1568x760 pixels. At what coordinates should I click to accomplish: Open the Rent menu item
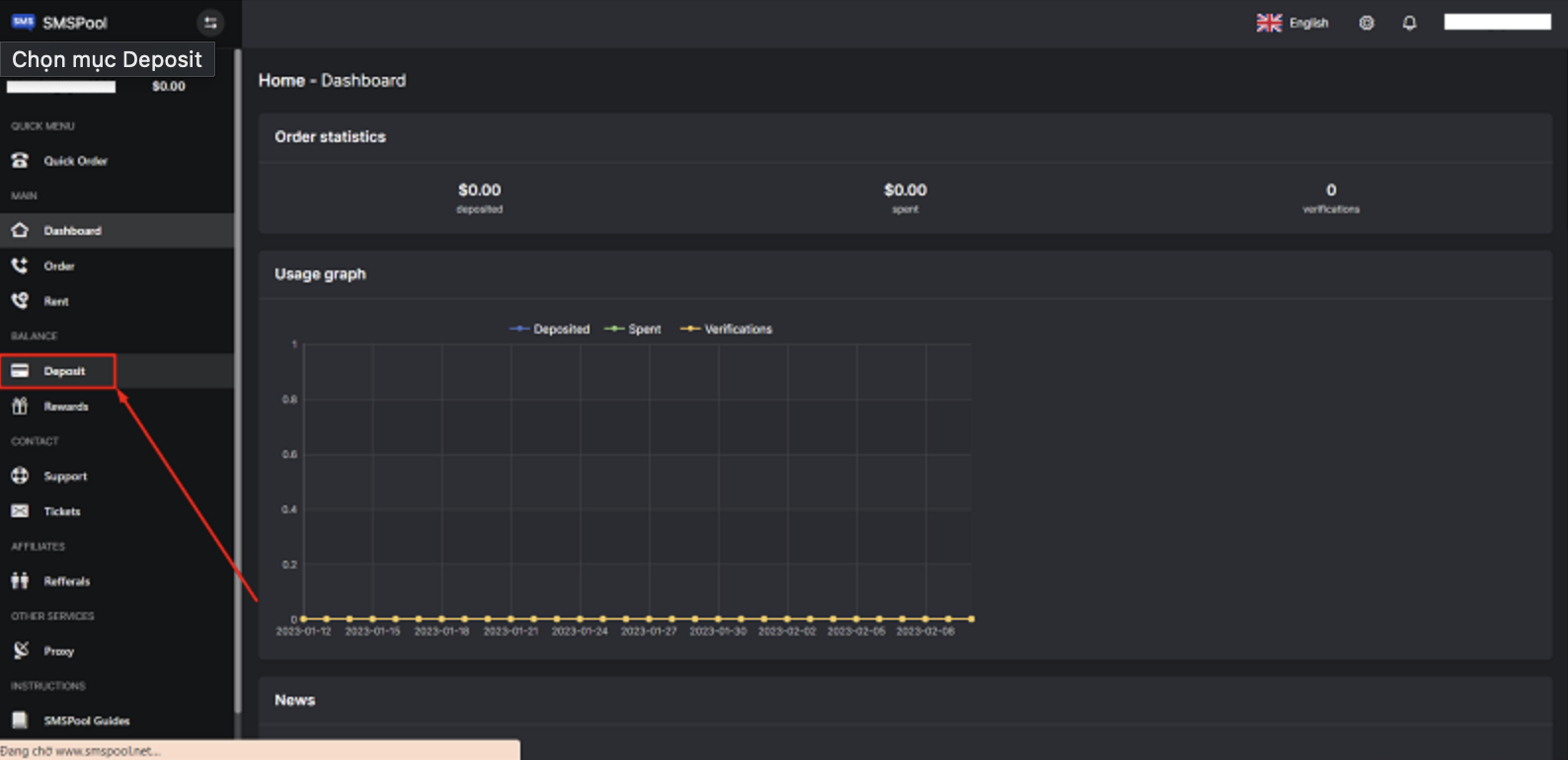[56, 301]
